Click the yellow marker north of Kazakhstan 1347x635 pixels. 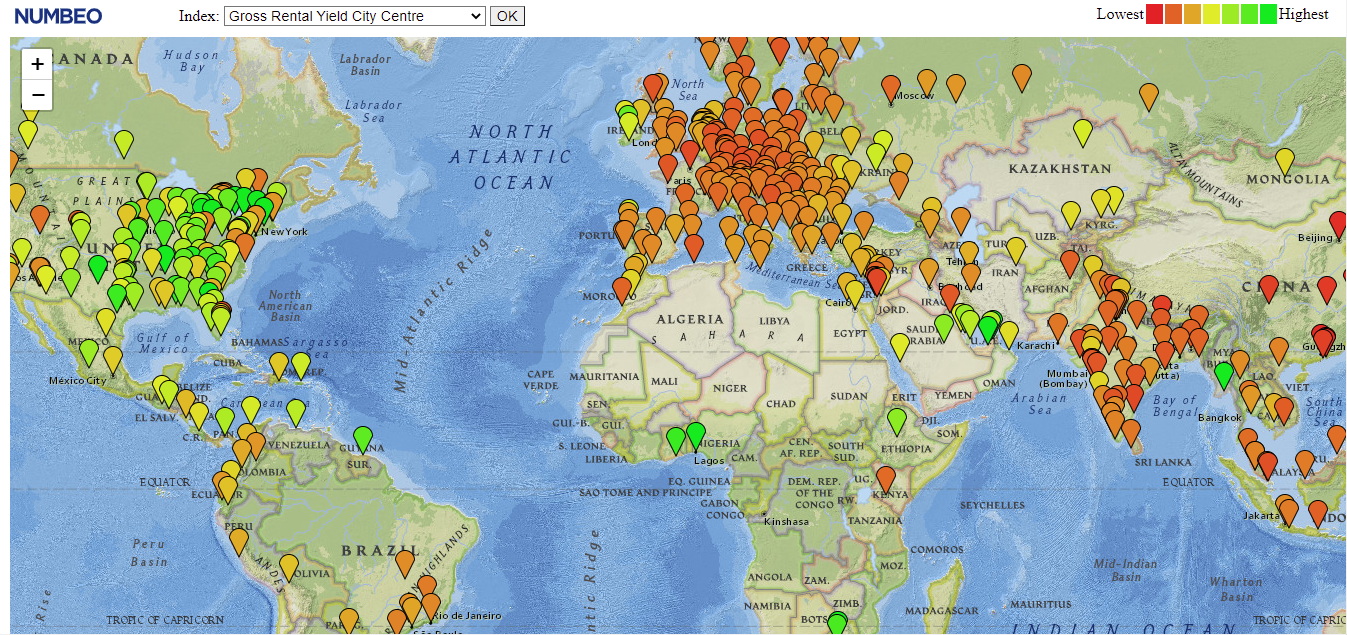1082,131
